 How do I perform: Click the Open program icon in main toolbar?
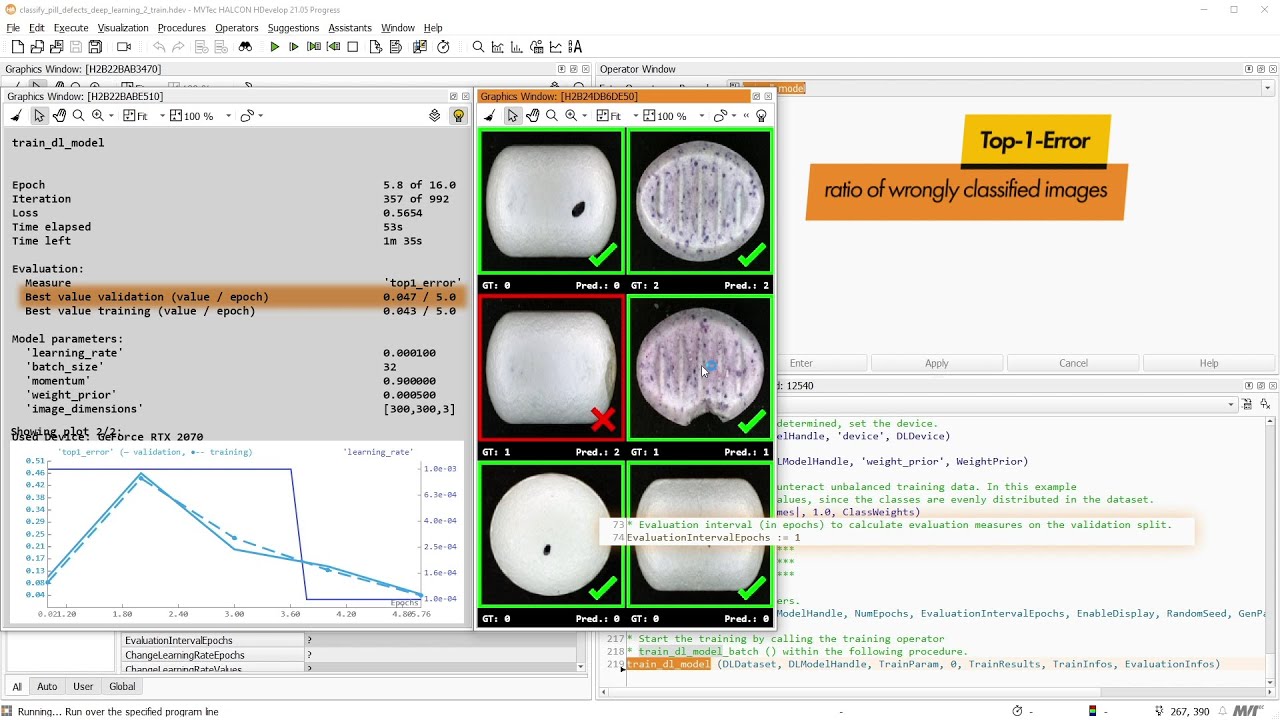click(x=37, y=47)
